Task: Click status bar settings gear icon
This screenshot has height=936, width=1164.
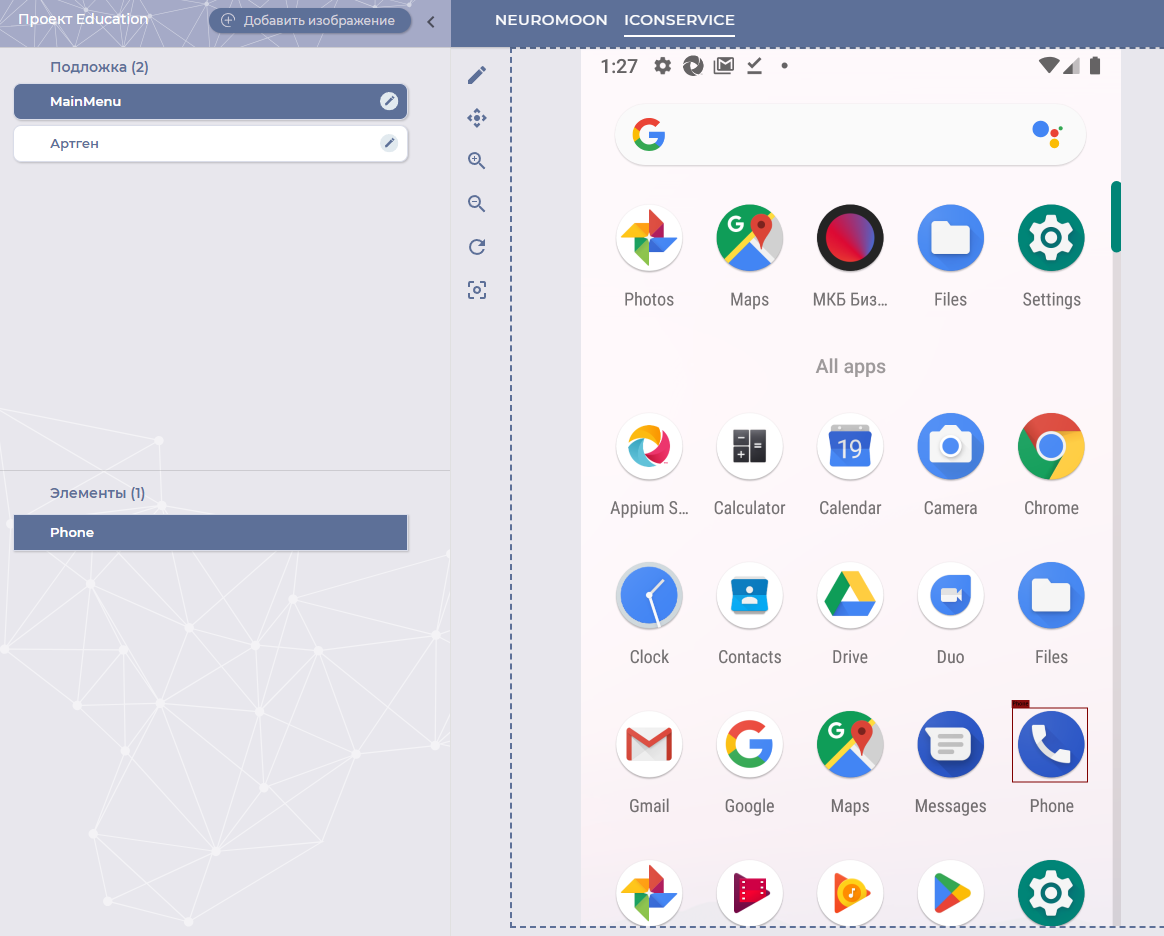Action: coord(662,66)
